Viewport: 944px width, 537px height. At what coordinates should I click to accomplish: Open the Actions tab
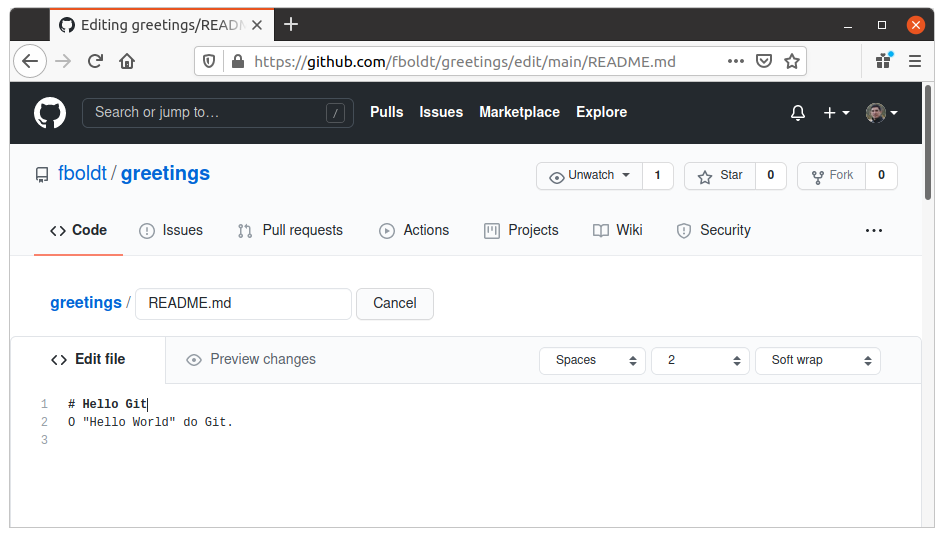click(x=414, y=231)
